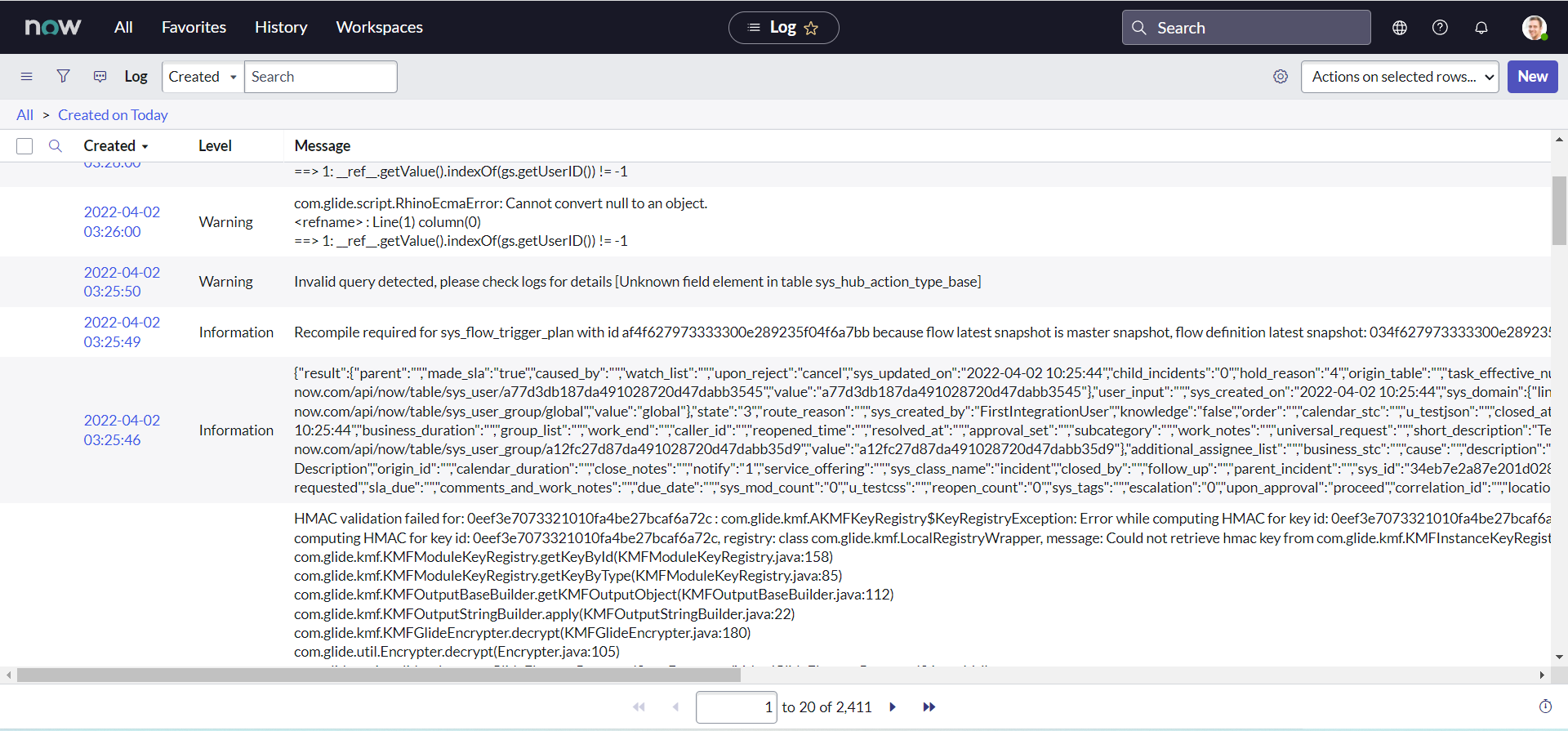Open the user profile avatar
The width and height of the screenshot is (1568, 731).
(x=1535, y=28)
